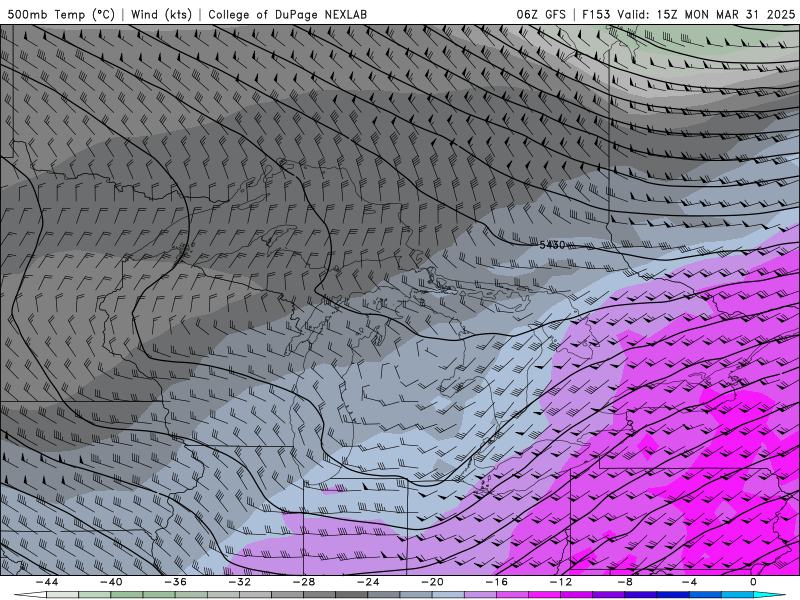
Task: Click the -20 colorbar label
Action: 432,582
